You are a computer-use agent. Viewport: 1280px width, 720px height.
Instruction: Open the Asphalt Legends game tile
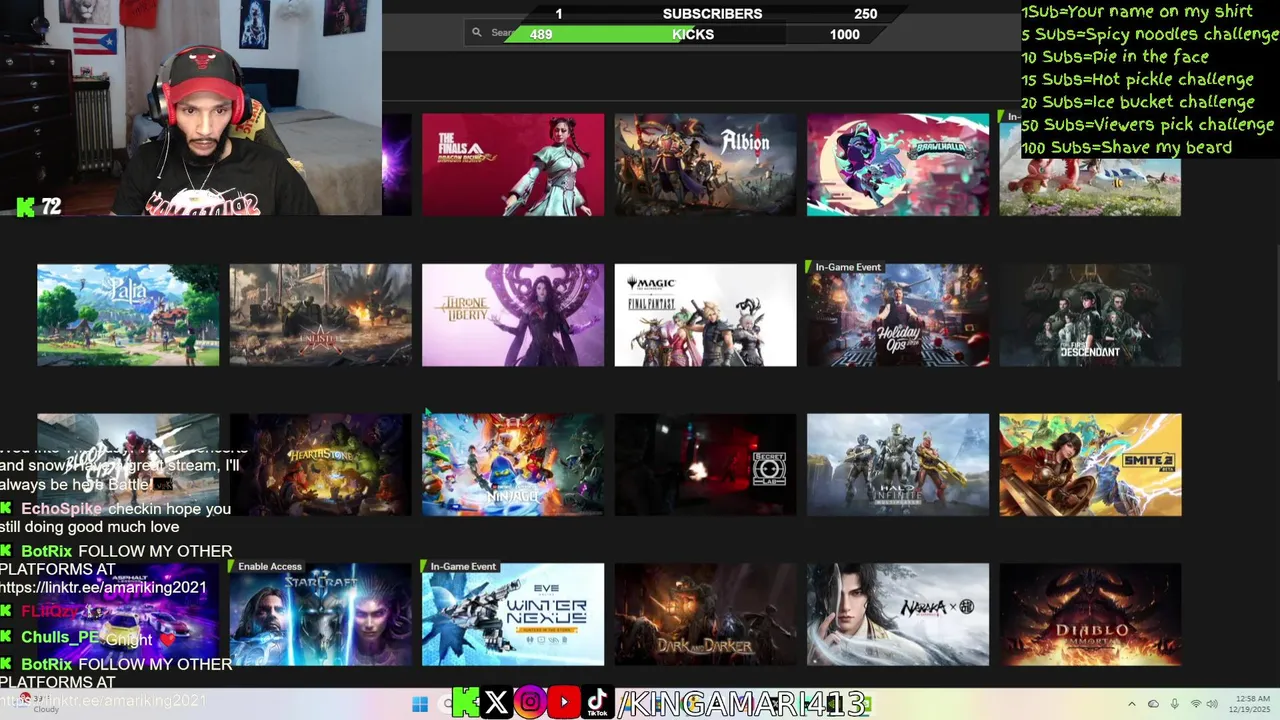(x=128, y=615)
